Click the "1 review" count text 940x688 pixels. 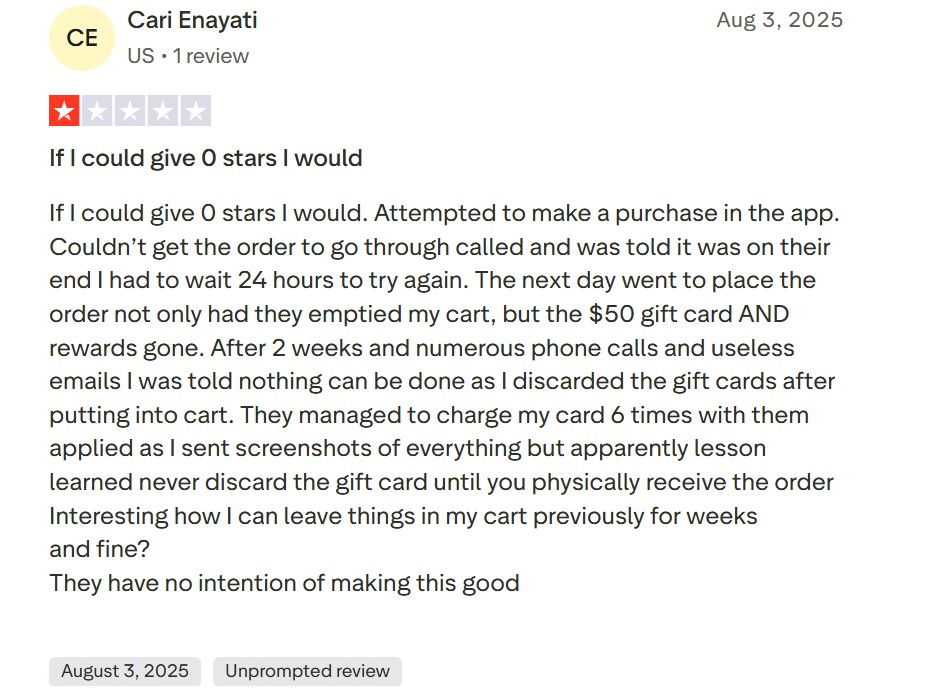point(211,56)
